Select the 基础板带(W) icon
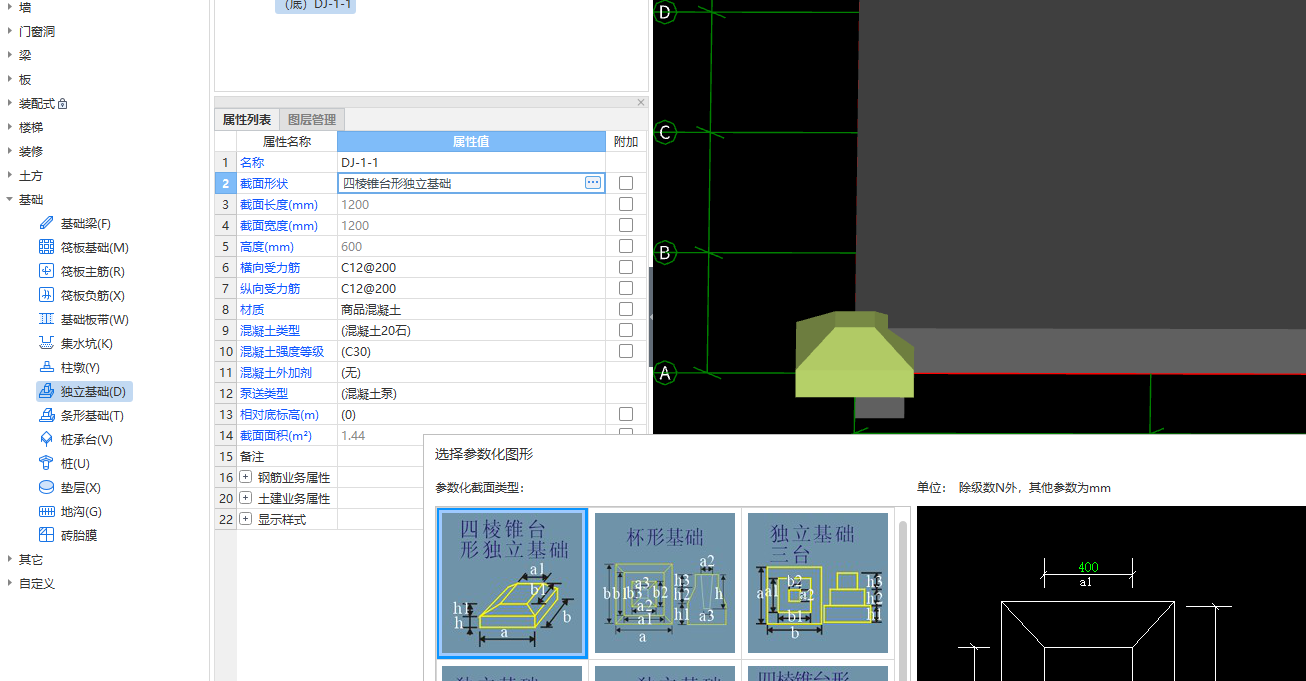This screenshot has width=1306, height=681. click(x=46, y=319)
